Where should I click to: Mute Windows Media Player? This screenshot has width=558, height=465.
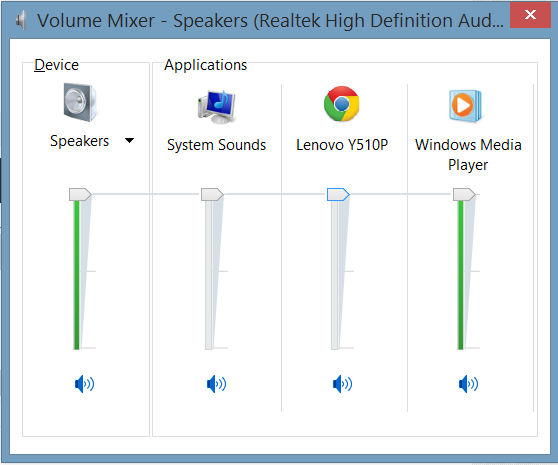point(468,384)
